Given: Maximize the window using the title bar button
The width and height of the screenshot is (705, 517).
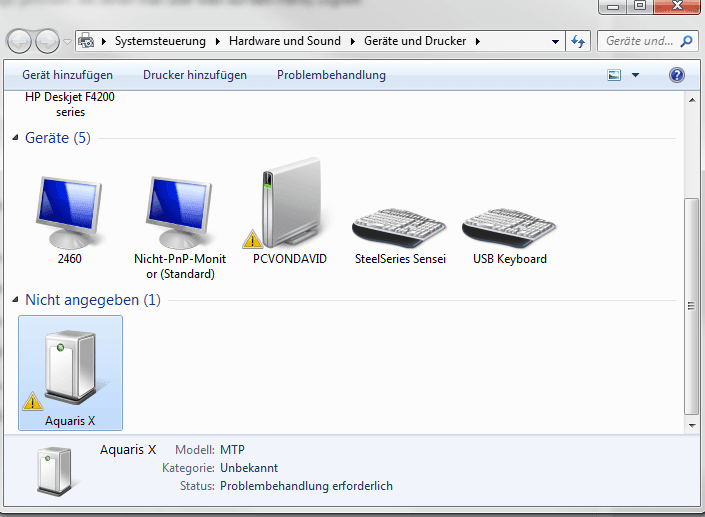Looking at the screenshot, I should click(x=640, y=6).
